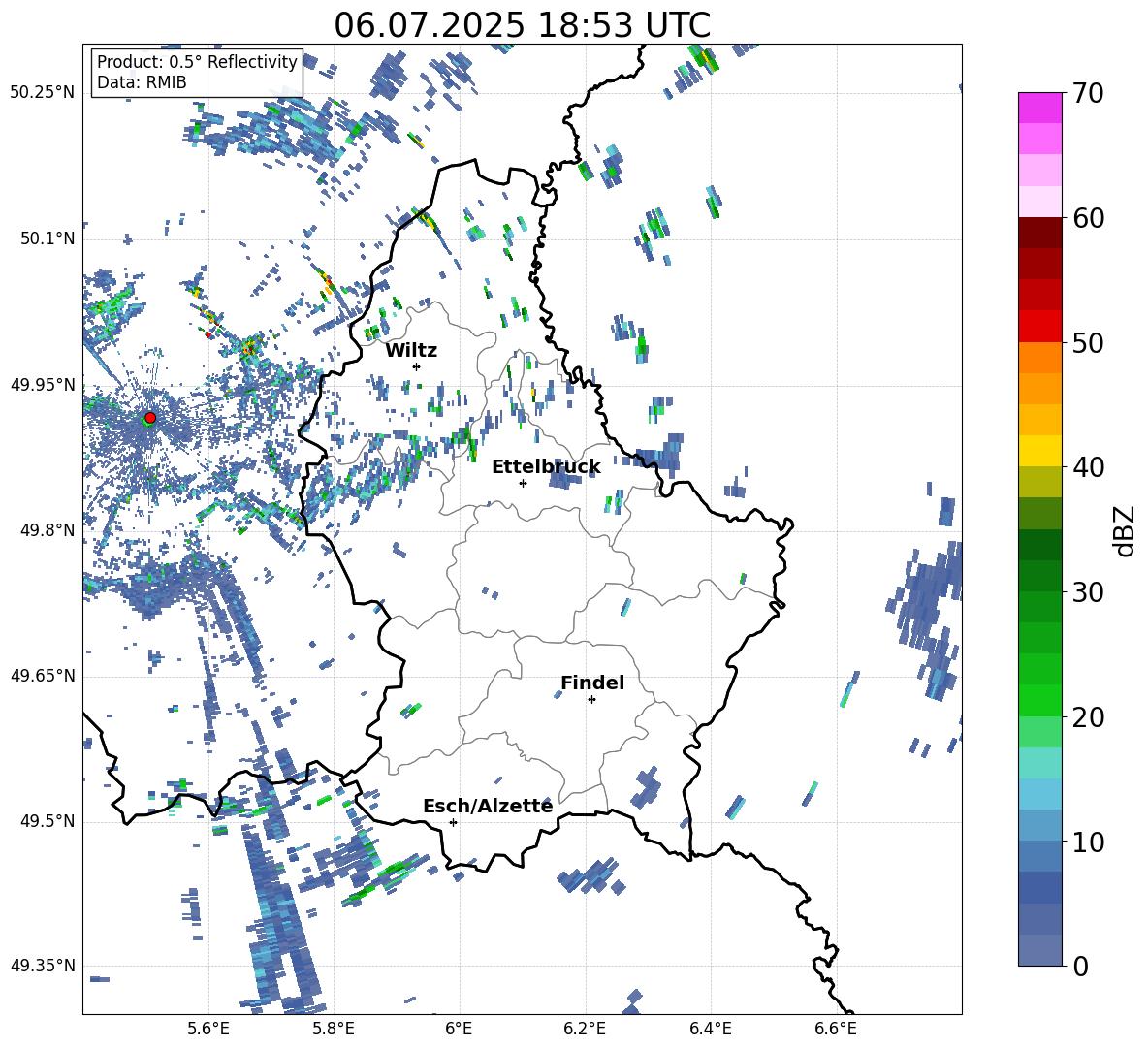
Task: Click the cross marker below Findel
Action: 591,700
